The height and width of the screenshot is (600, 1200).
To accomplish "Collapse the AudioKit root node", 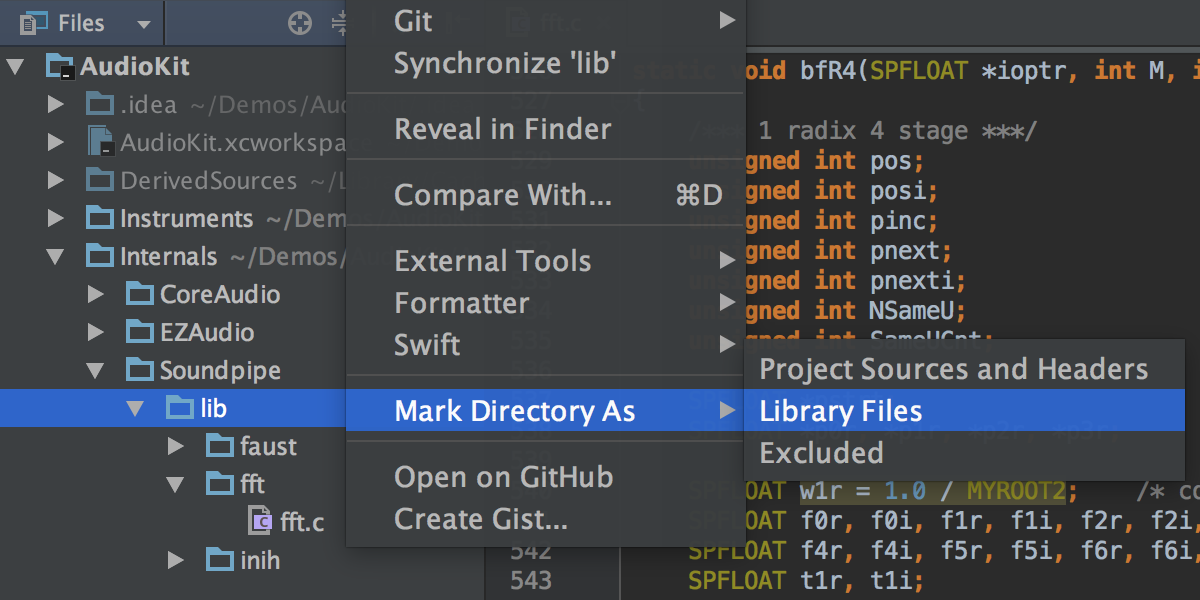I will tap(15, 68).
